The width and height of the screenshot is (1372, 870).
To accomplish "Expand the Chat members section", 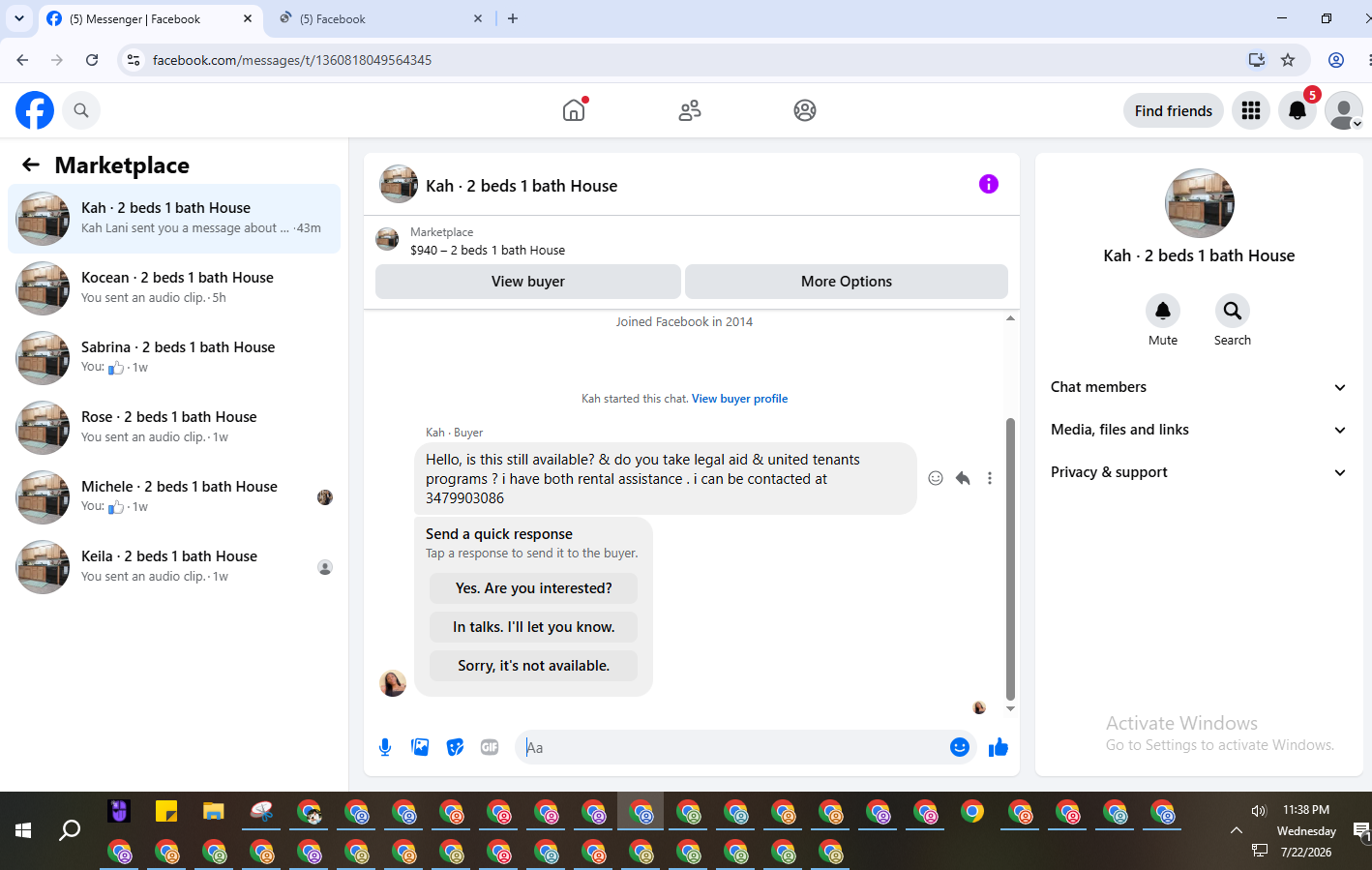I will tap(1199, 387).
